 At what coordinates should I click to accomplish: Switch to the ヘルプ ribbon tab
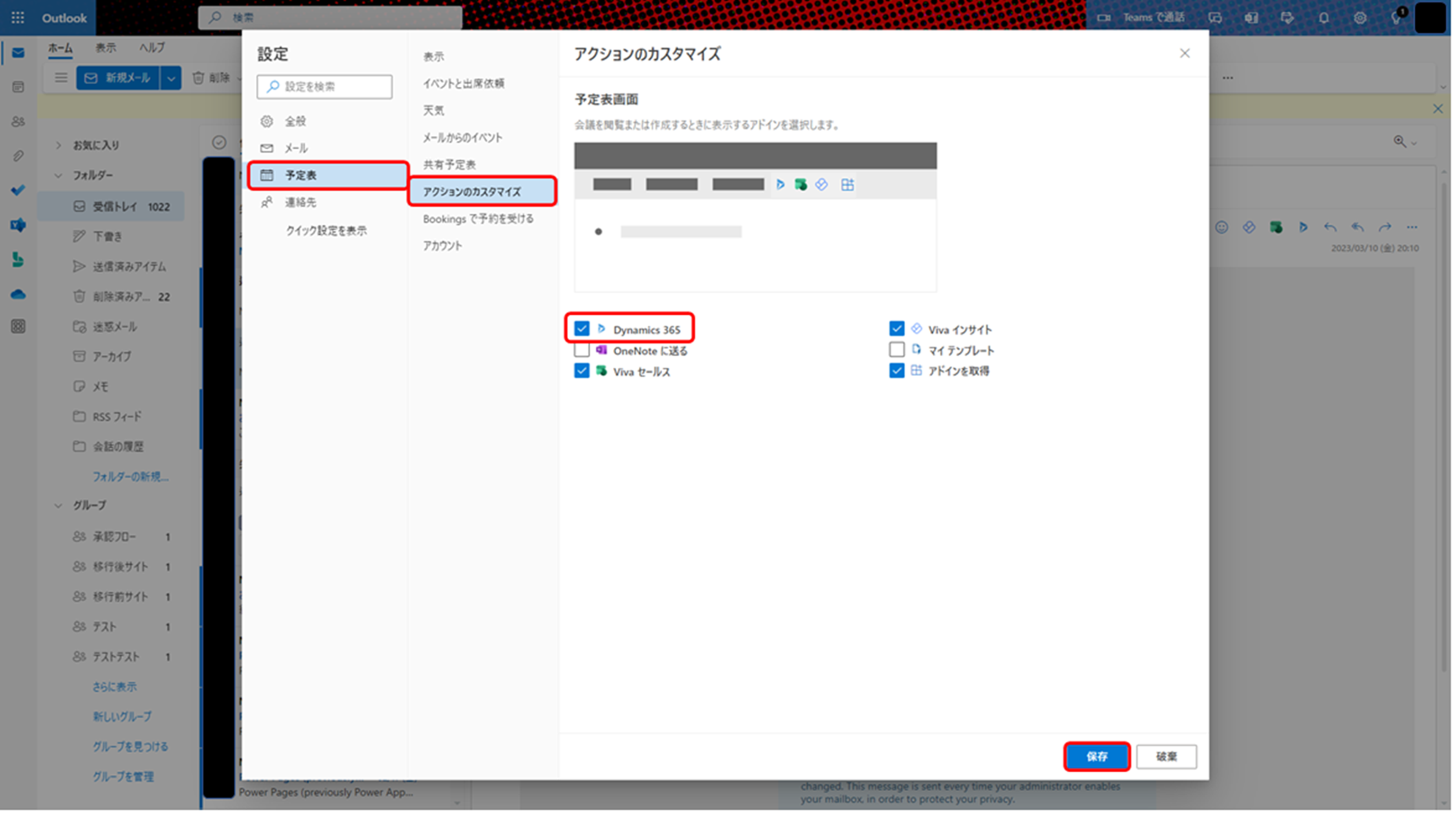(152, 48)
